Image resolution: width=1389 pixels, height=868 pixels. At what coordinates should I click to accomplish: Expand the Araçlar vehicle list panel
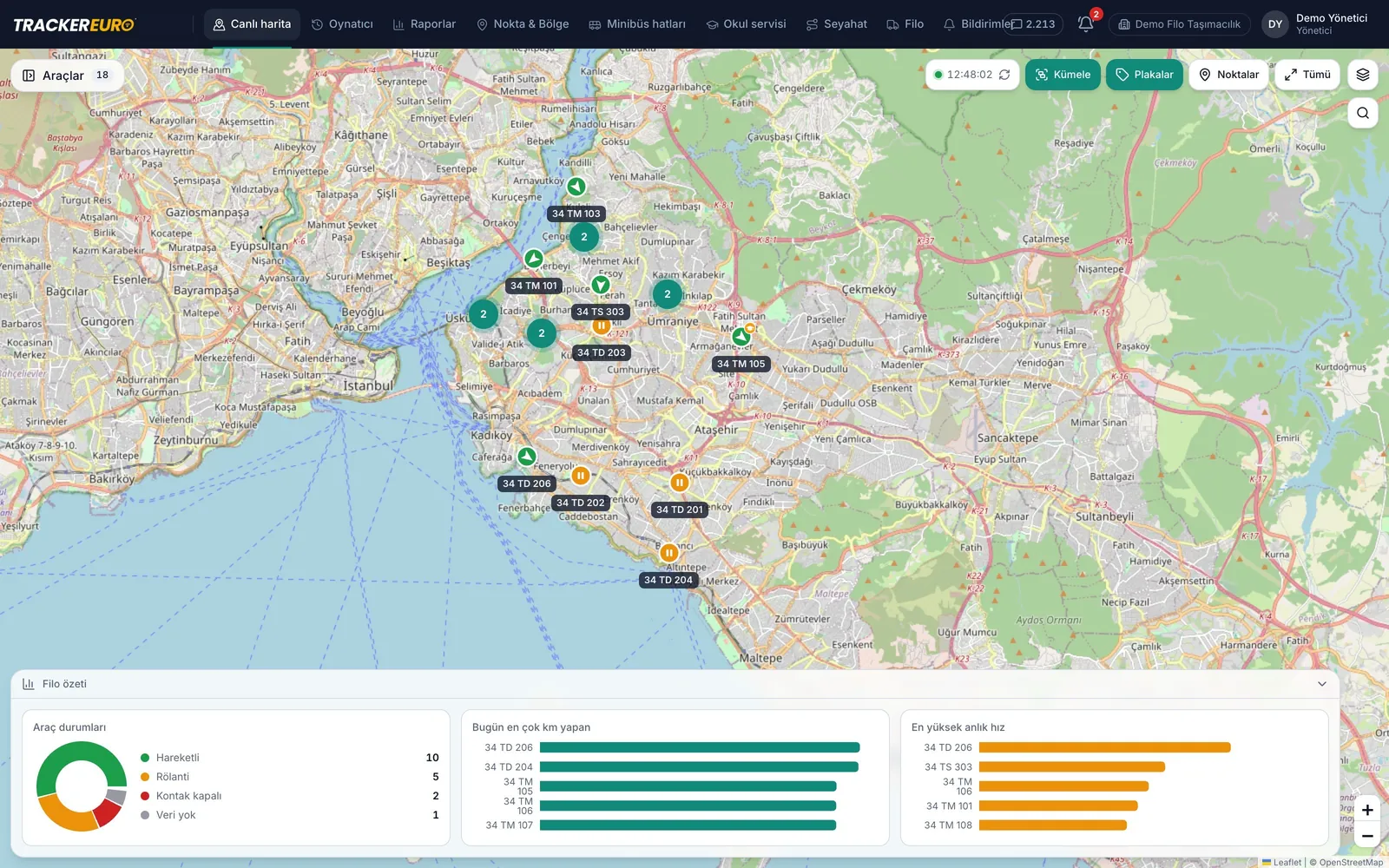pyautogui.click(x=67, y=76)
